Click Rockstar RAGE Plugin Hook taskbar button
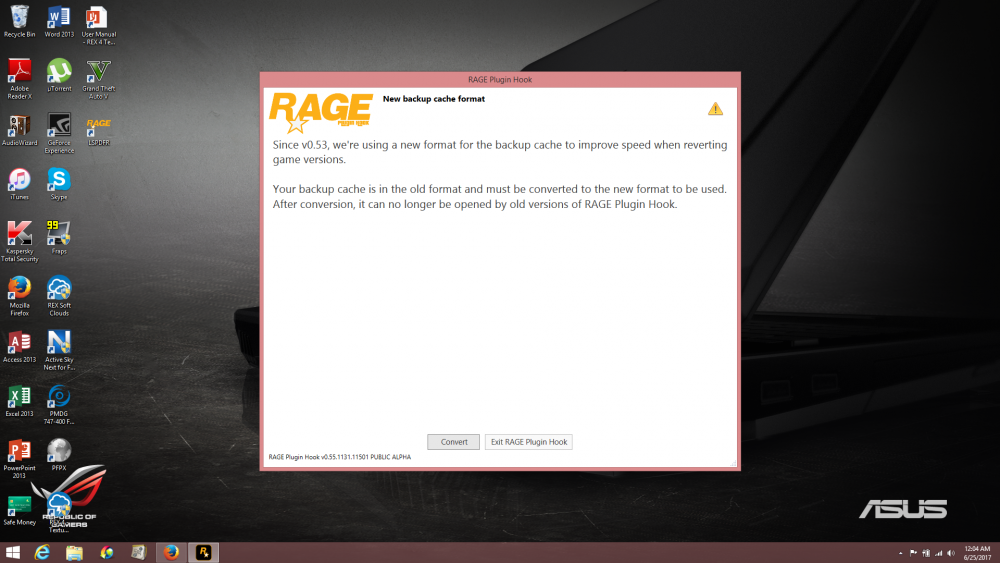 point(203,552)
